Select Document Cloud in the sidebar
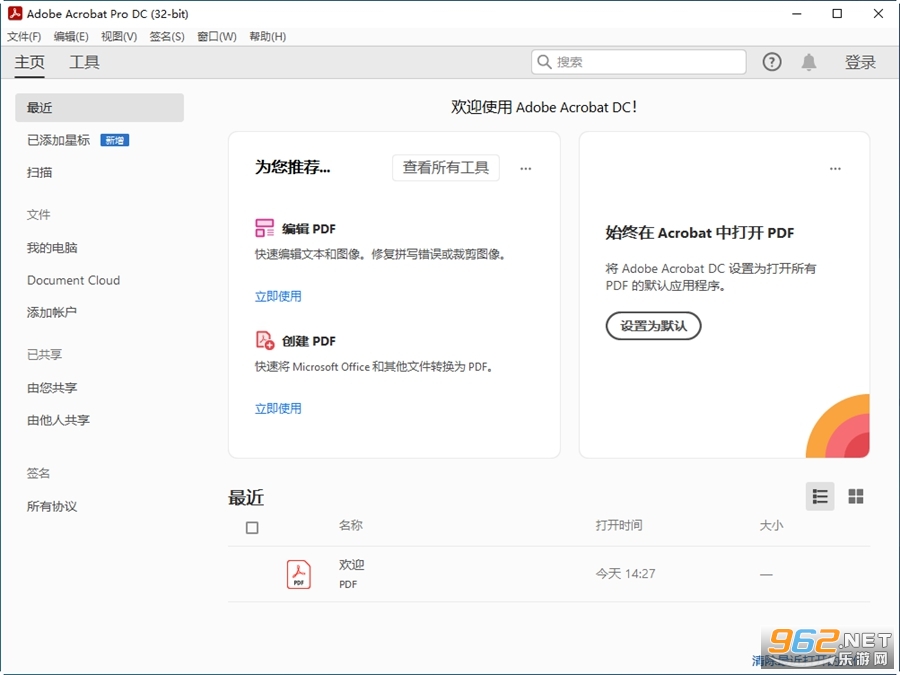Screen dimensions: 900x675 (x=73, y=280)
